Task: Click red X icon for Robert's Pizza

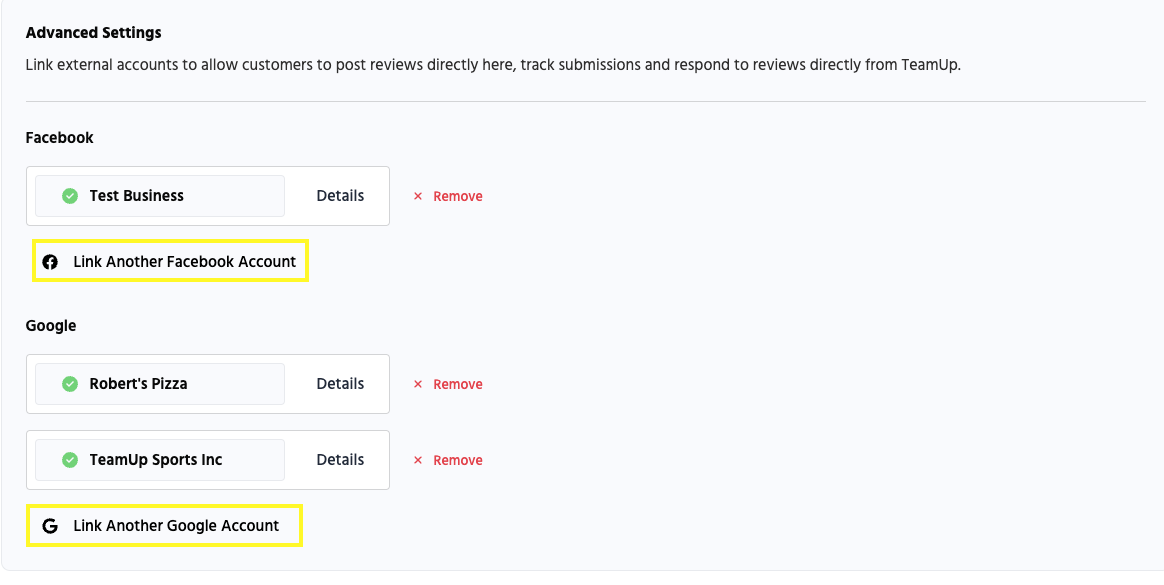Action: (x=418, y=385)
